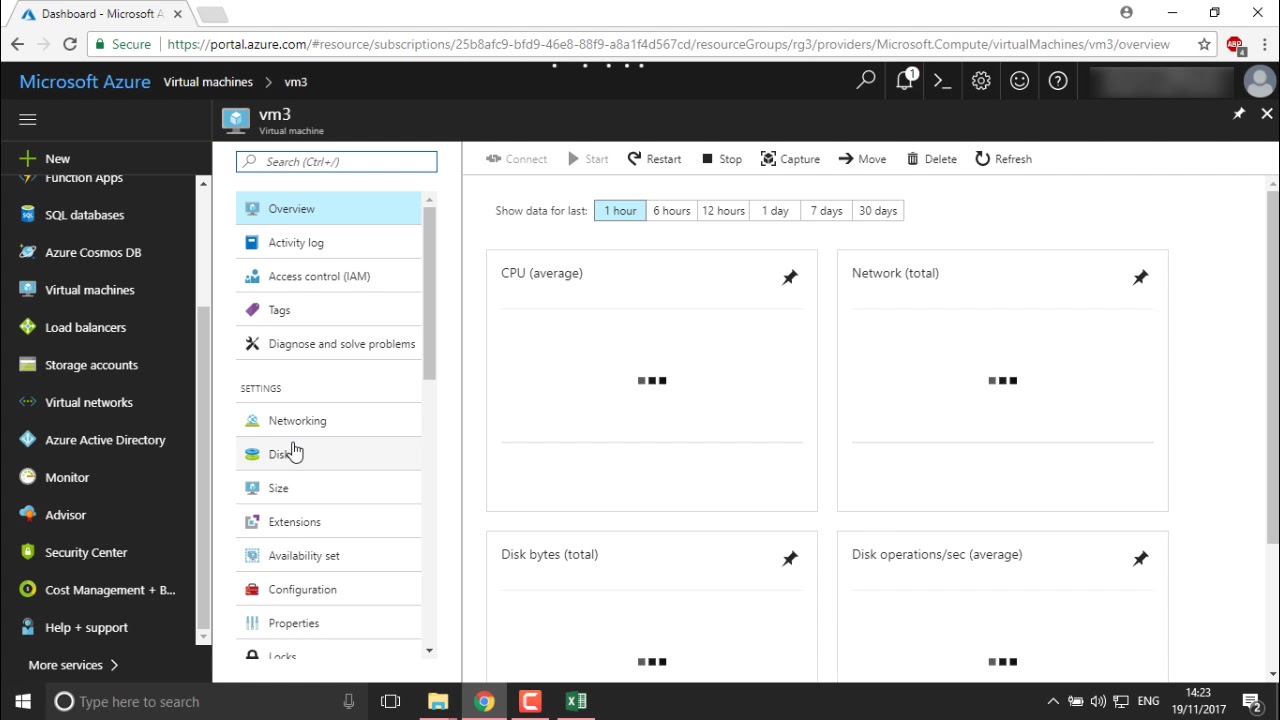Click the Azure Active Directory icon
The image size is (1280, 720).
click(x=27, y=440)
